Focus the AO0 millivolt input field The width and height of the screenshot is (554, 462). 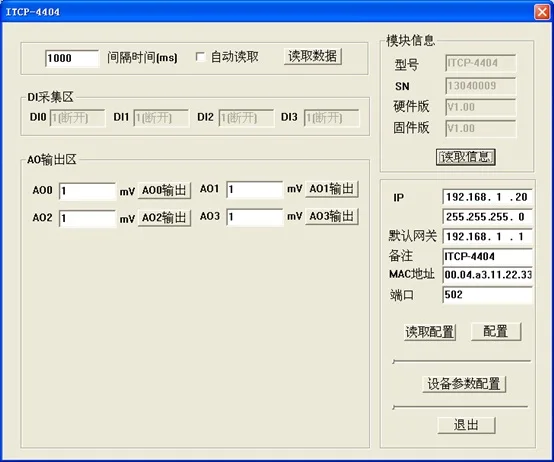point(87,191)
